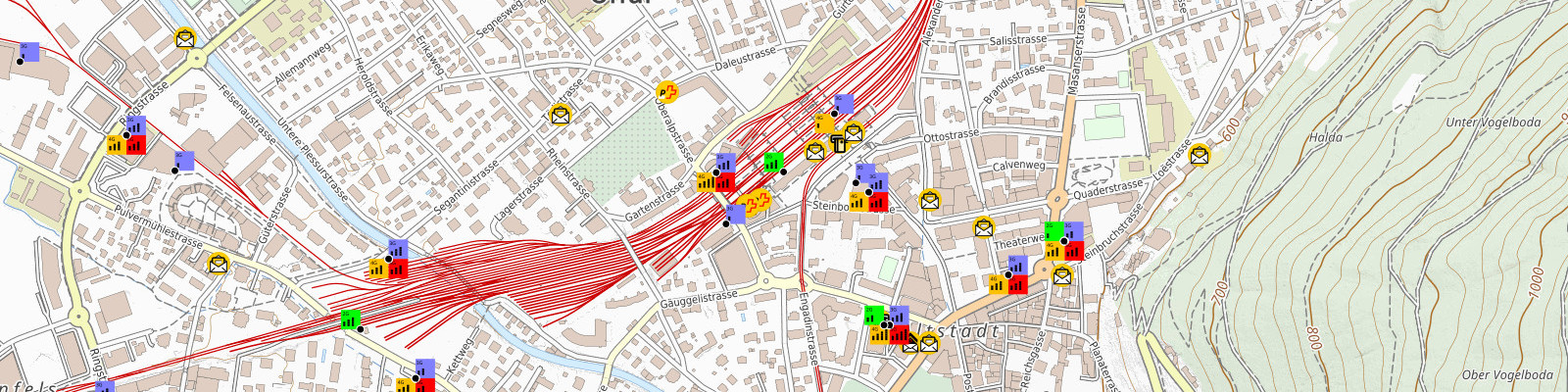Open the post office marker on Loestrasse

1200,154
